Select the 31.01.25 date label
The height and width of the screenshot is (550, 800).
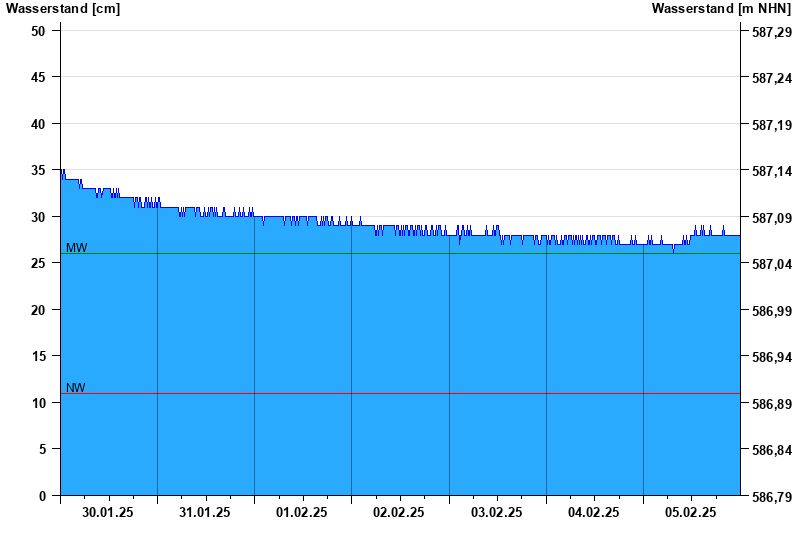tap(205, 512)
